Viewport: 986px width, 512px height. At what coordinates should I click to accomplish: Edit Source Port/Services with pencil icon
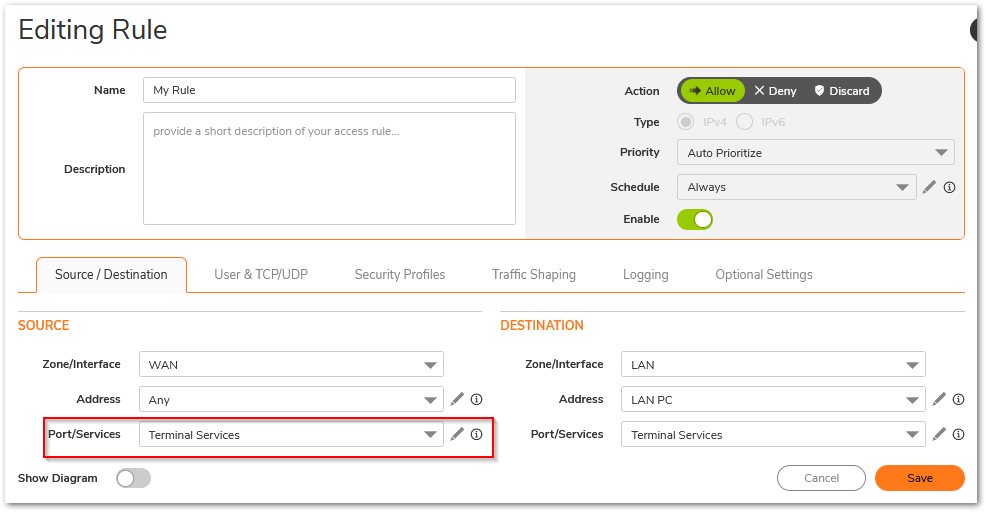click(x=457, y=434)
